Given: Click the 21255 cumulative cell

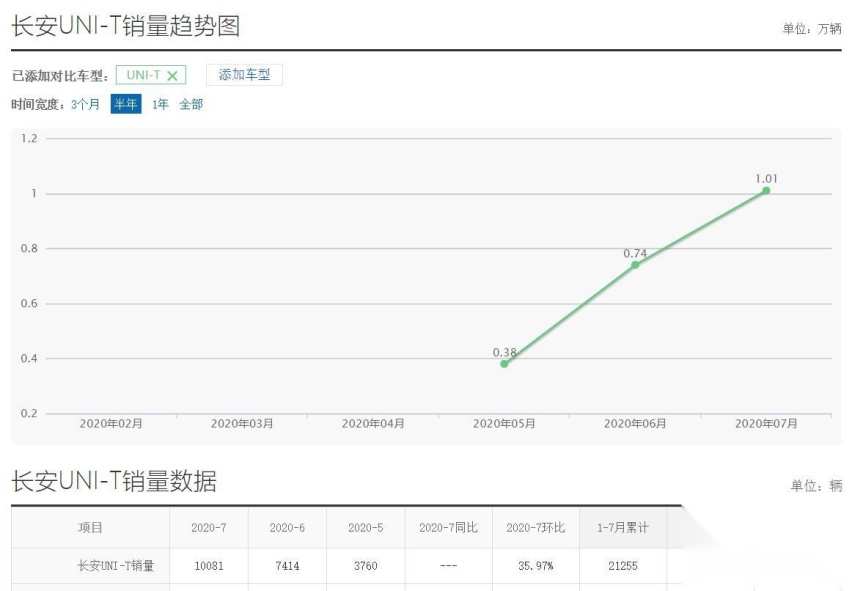Looking at the screenshot, I should click(623, 566).
